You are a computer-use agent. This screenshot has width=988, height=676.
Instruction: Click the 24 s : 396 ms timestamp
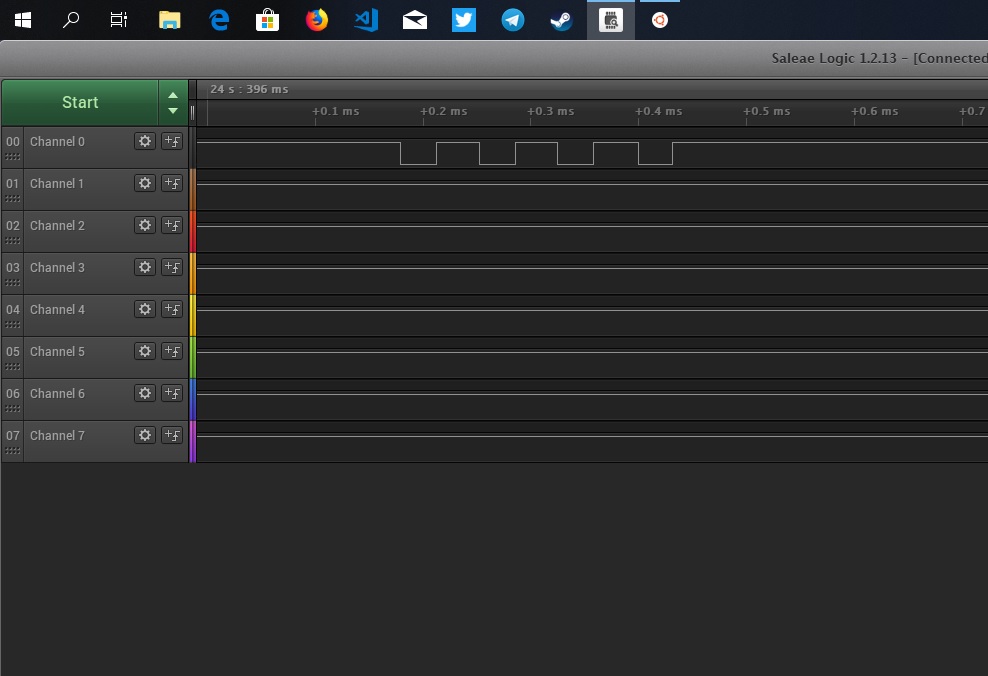(x=250, y=89)
